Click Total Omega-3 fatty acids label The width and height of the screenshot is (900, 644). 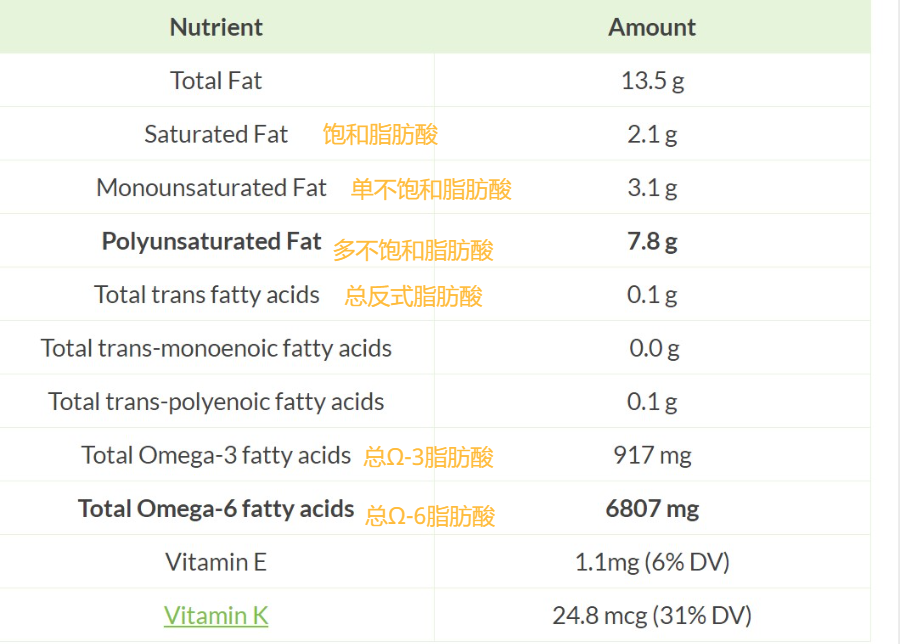216,455
